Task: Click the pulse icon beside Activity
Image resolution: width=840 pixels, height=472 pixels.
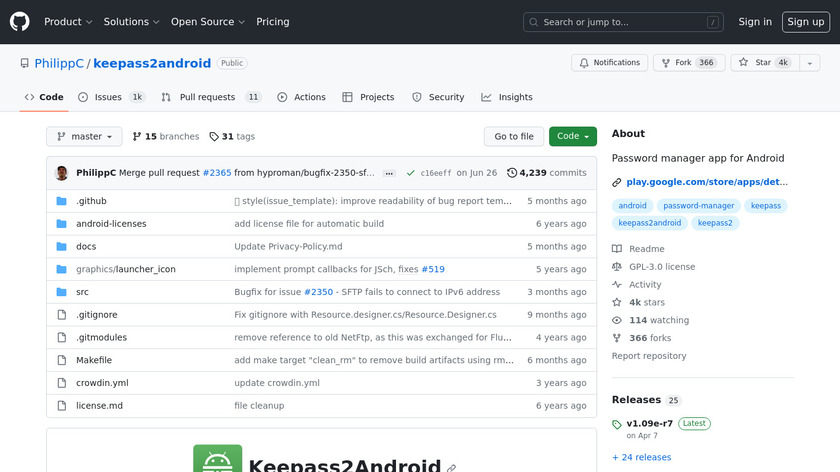Action: tap(617, 284)
